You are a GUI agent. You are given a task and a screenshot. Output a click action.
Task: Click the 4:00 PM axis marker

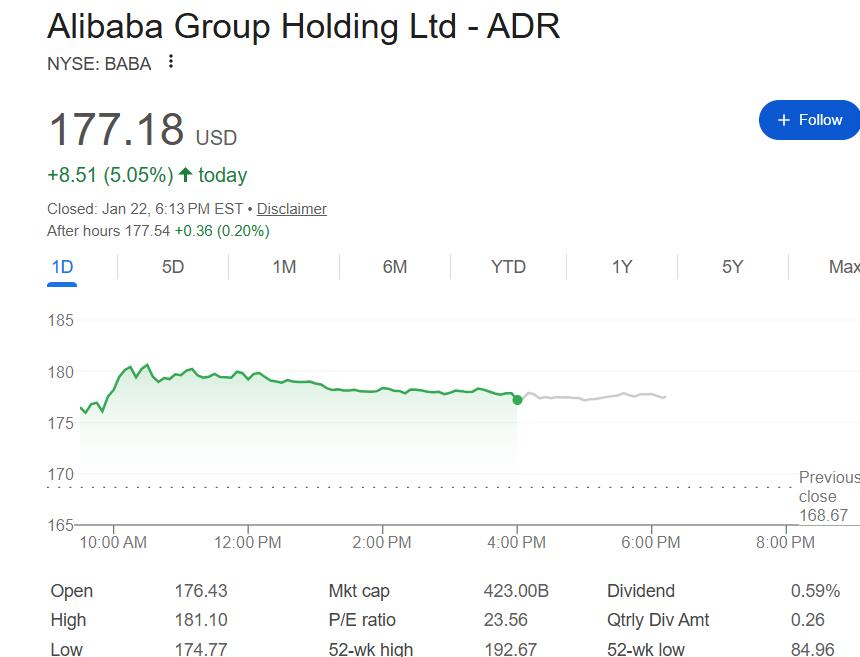[517, 542]
